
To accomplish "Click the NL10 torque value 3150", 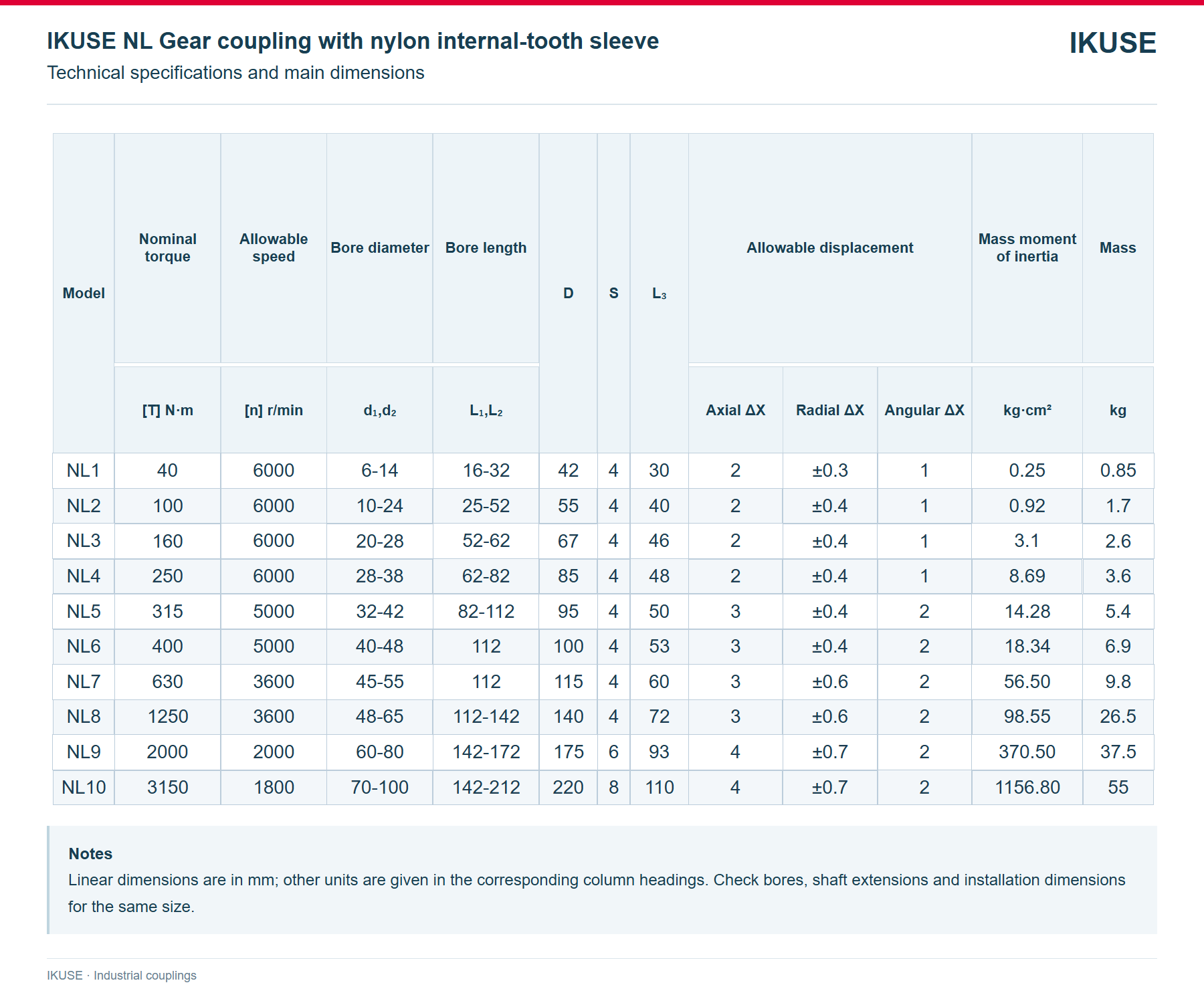I will tap(167, 787).
